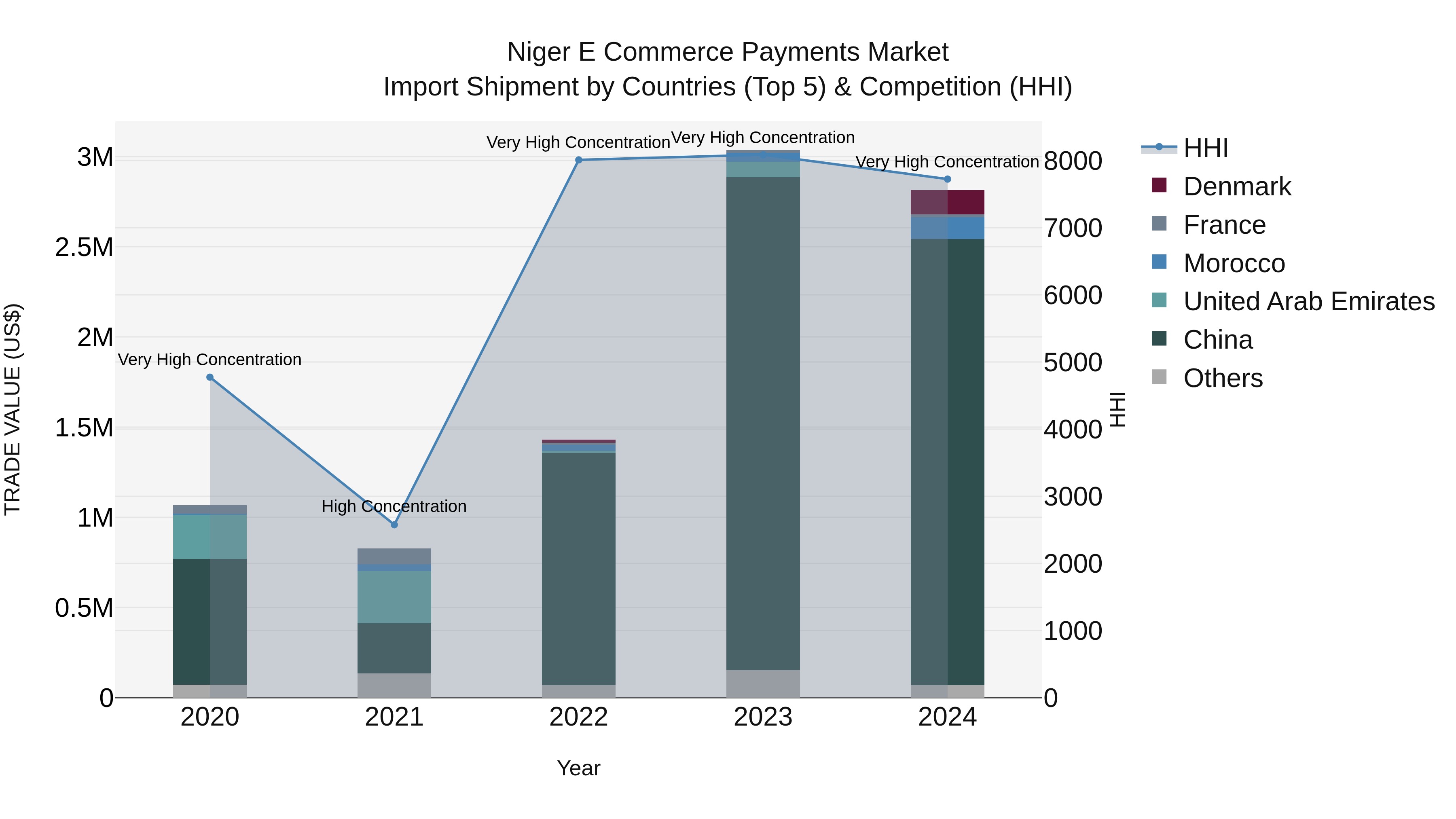Toggle the Morocco legend label
This screenshot has height=819, width=1456.
[x=1234, y=263]
